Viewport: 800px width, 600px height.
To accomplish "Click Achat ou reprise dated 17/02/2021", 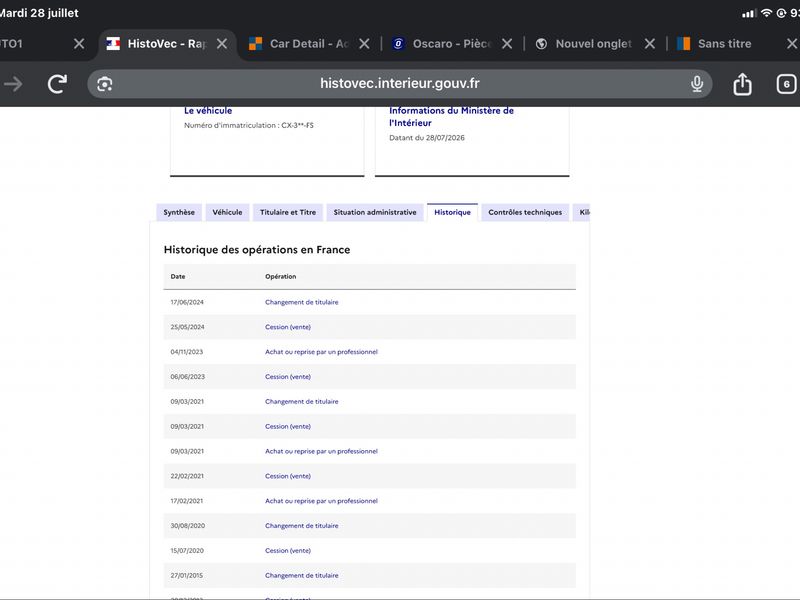I will coord(321,501).
